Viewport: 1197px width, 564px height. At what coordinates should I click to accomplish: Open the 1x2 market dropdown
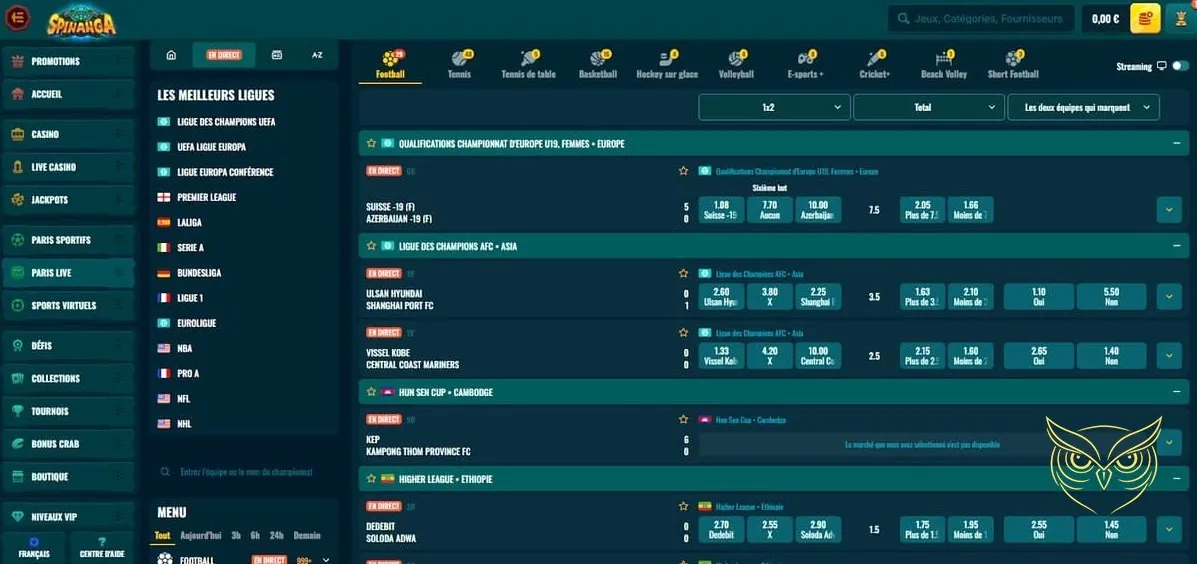pos(774,107)
